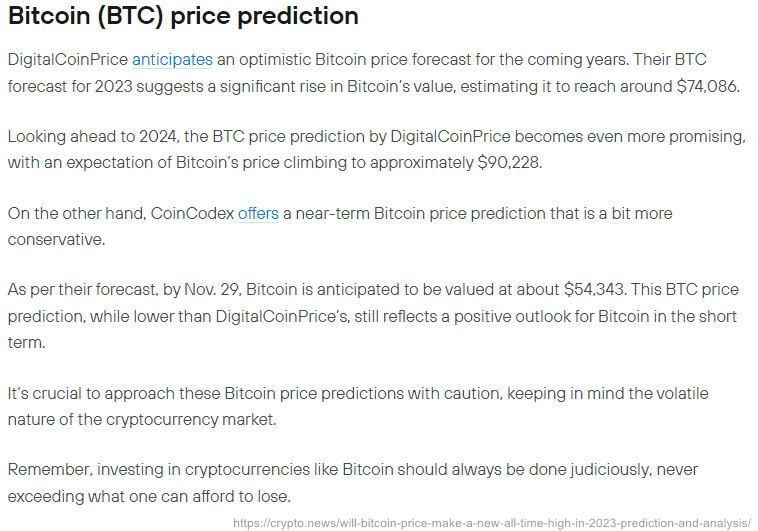Click the $90,228 price value
758x531 pixels.
[509, 162]
